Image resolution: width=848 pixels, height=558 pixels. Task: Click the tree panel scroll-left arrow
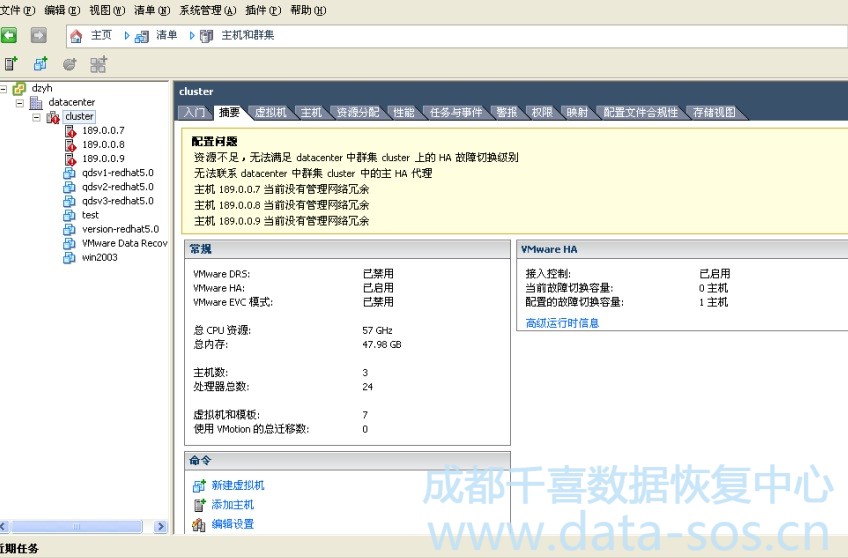coord(3,527)
